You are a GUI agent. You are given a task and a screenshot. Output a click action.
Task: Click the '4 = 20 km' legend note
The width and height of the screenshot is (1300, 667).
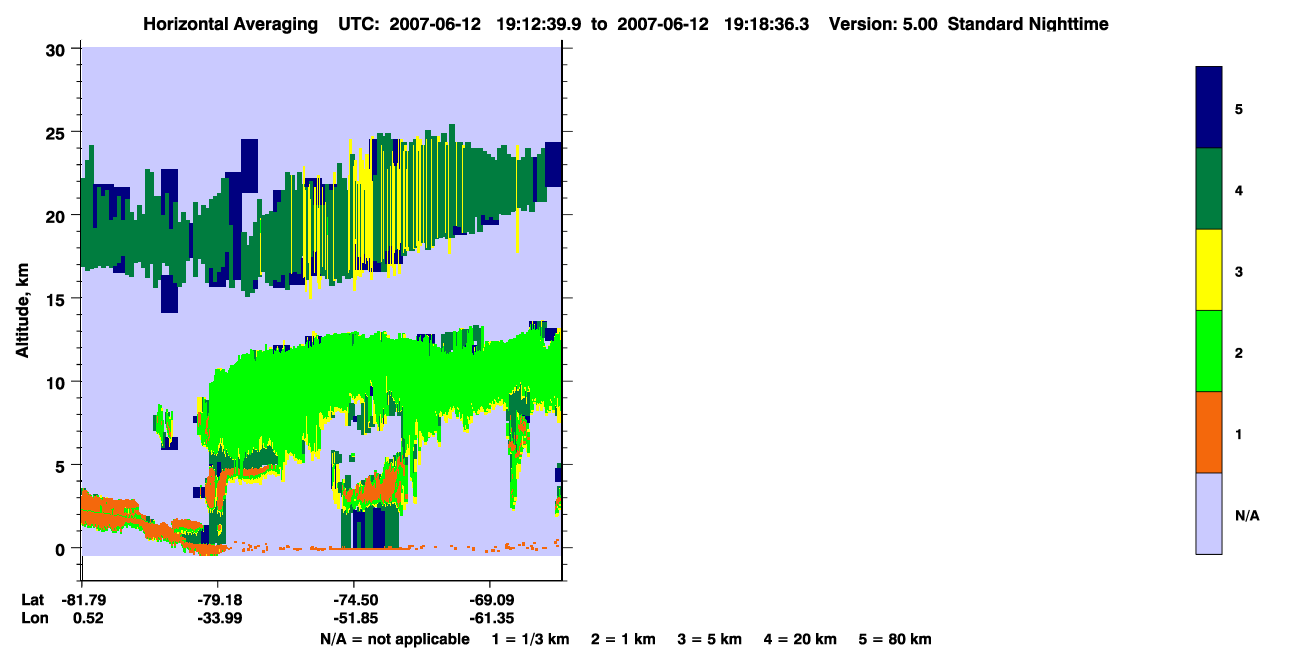tap(802, 639)
